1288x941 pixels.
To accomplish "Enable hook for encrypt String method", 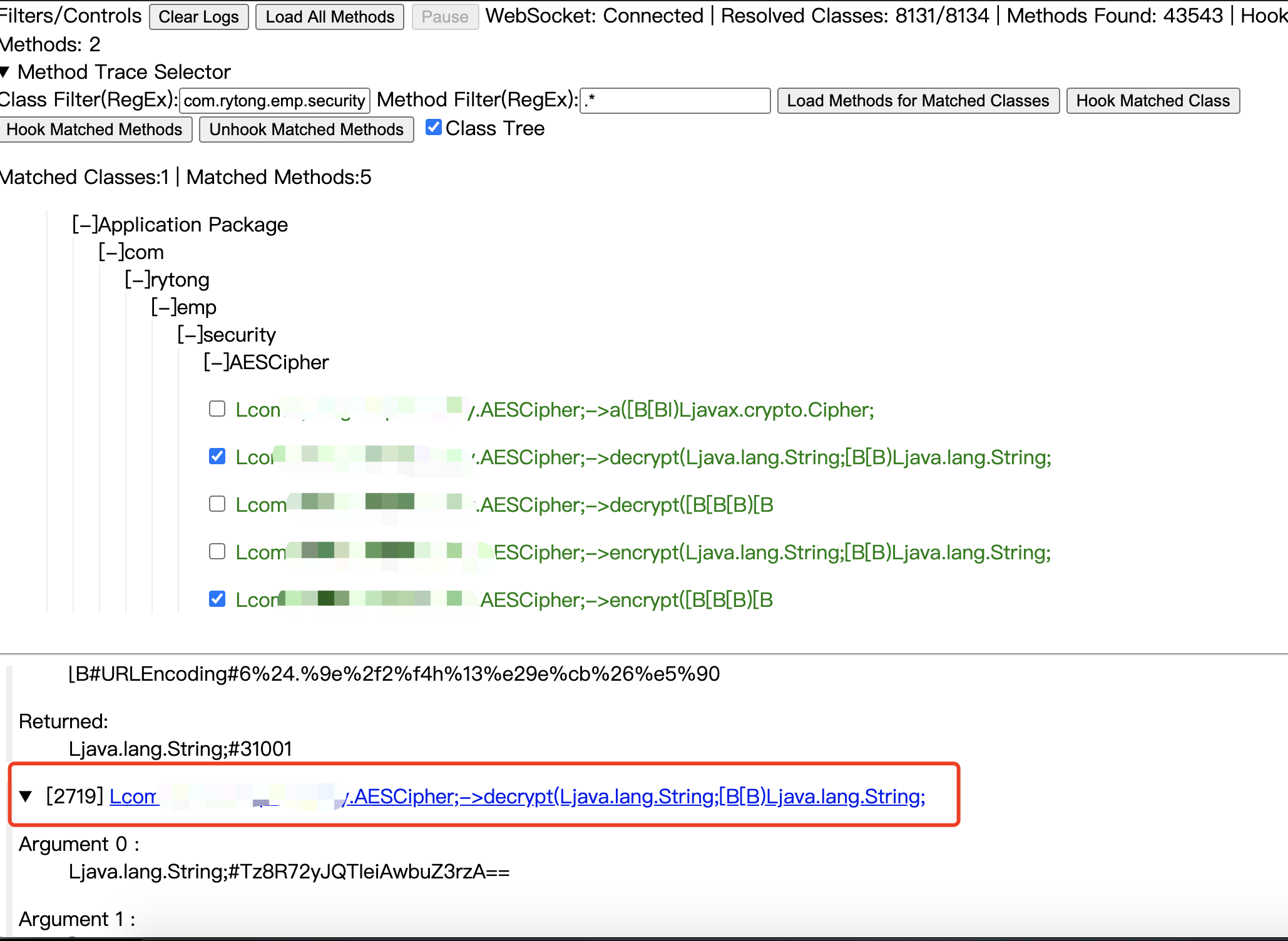I will (x=217, y=552).
